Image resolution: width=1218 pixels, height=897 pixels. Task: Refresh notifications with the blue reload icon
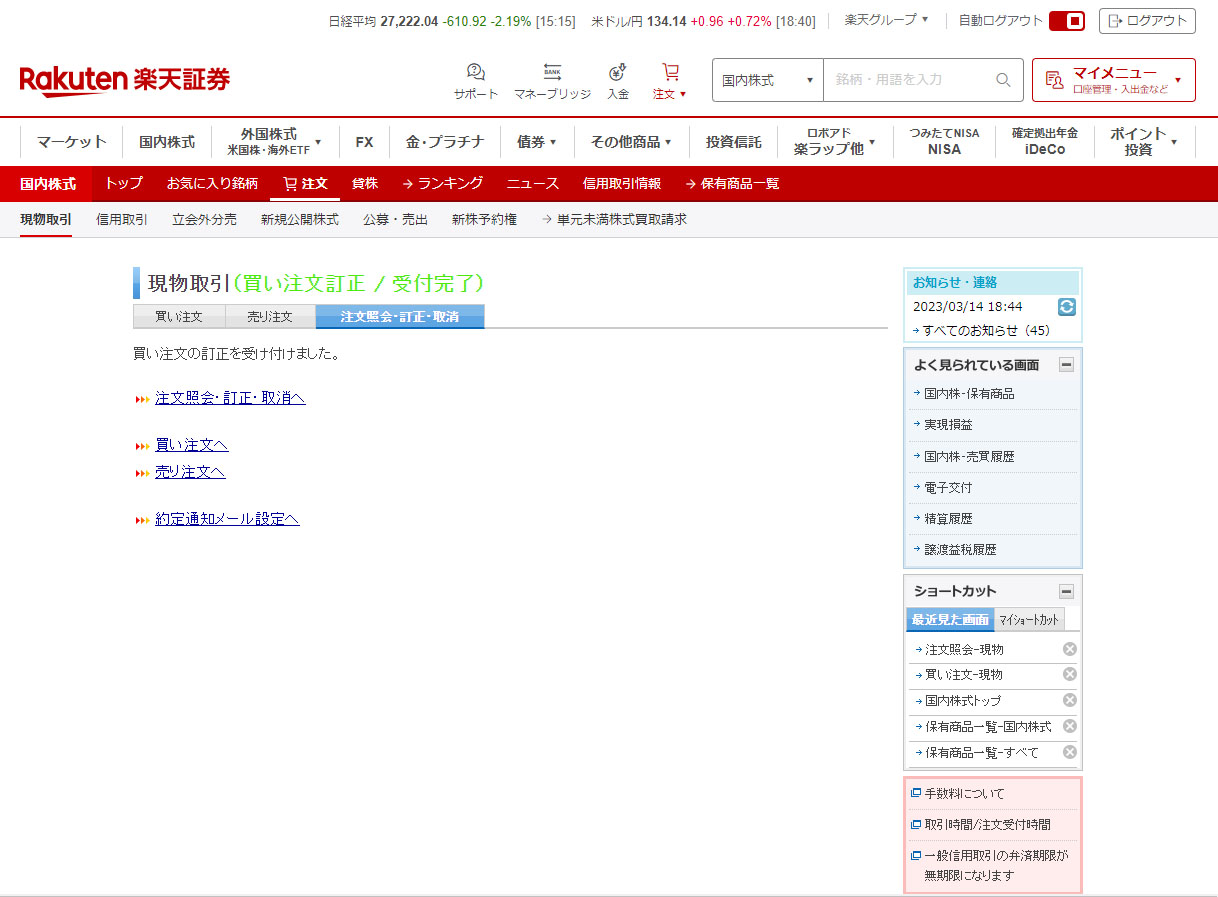click(x=1066, y=307)
